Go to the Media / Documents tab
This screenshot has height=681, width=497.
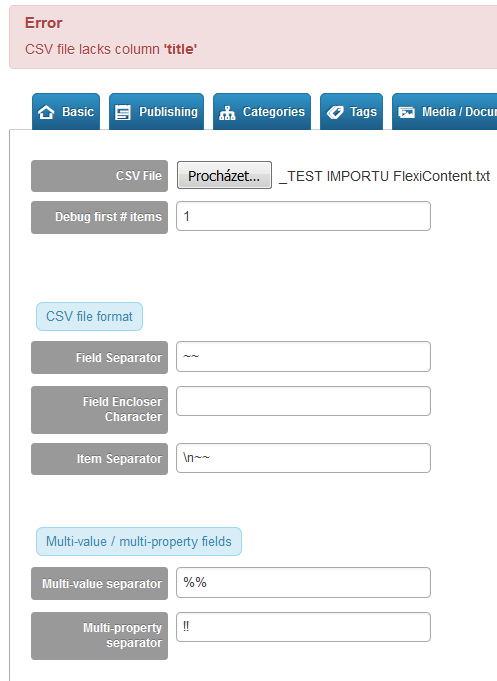(444, 112)
